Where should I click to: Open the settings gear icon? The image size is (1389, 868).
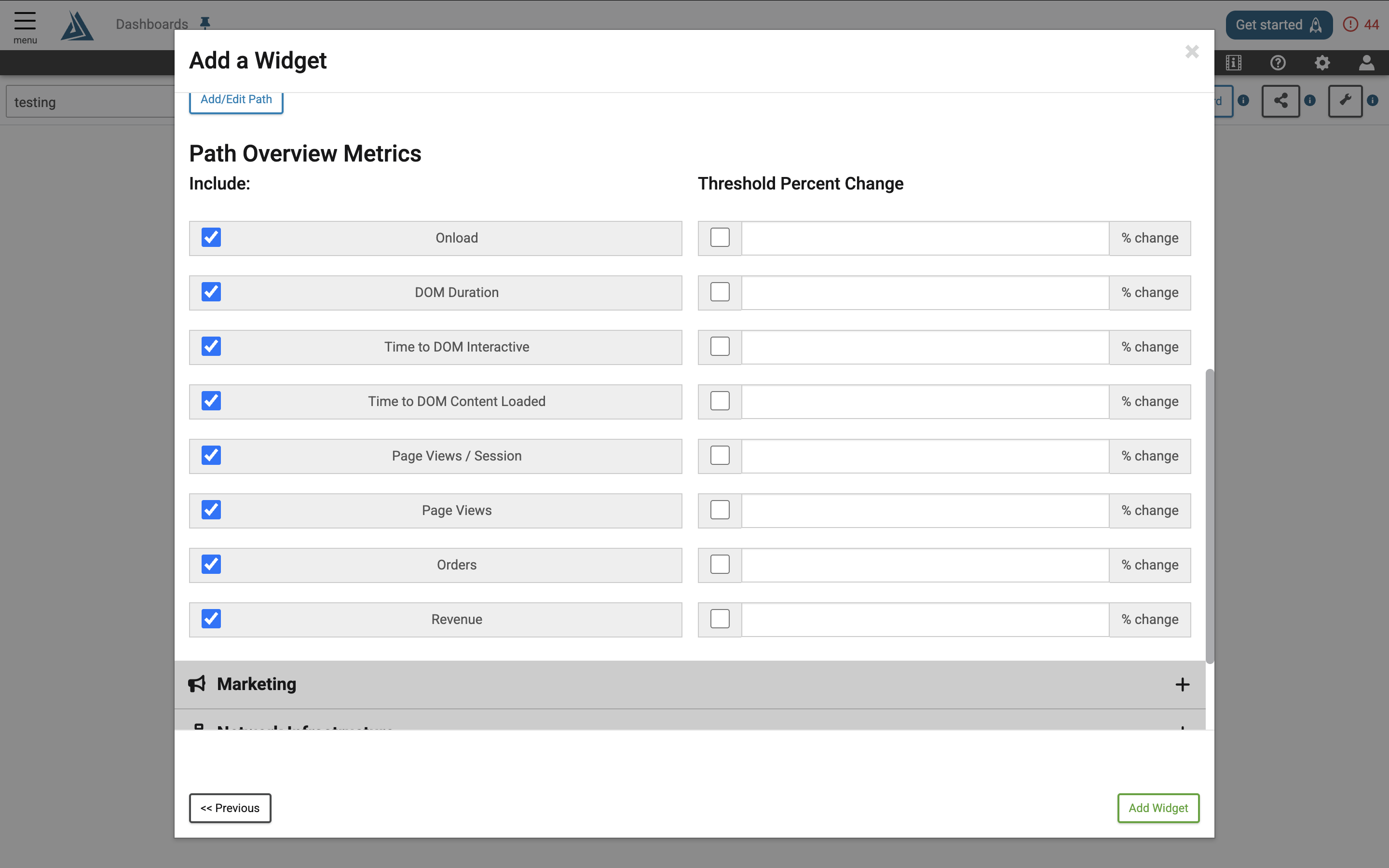click(x=1322, y=63)
